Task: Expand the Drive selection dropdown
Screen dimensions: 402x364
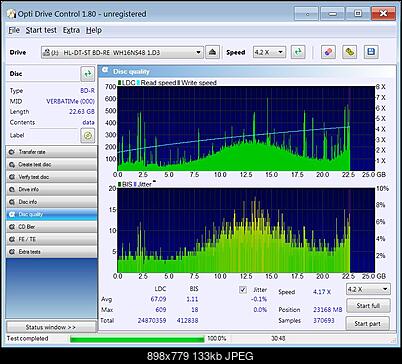Action: pyautogui.click(x=198, y=52)
